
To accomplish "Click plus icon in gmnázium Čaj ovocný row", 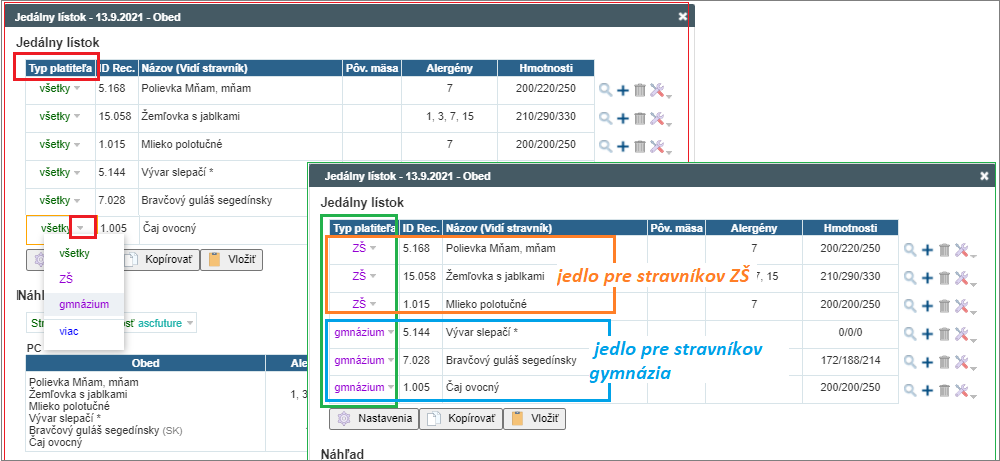I will pos(926,388).
